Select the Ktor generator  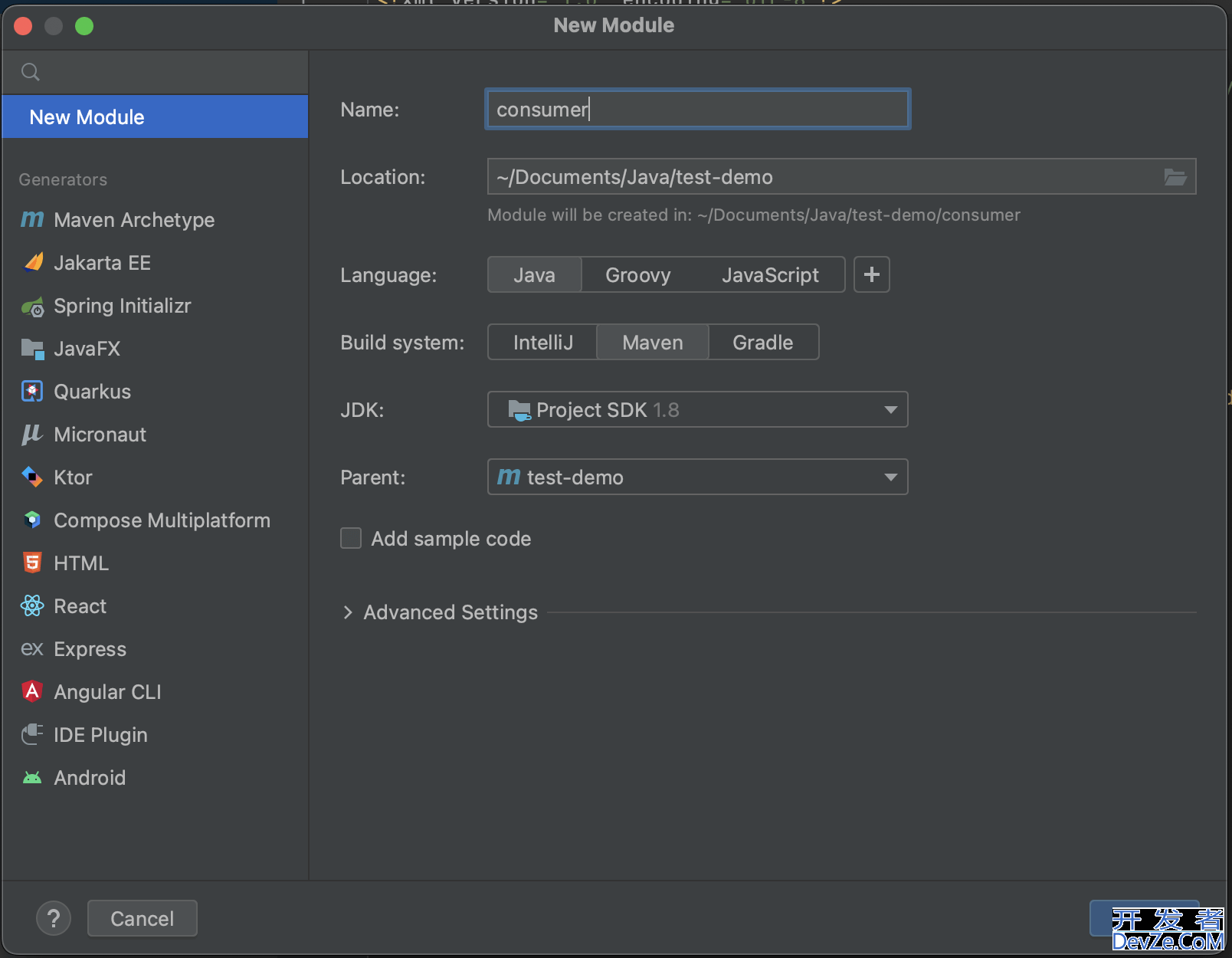click(156, 477)
